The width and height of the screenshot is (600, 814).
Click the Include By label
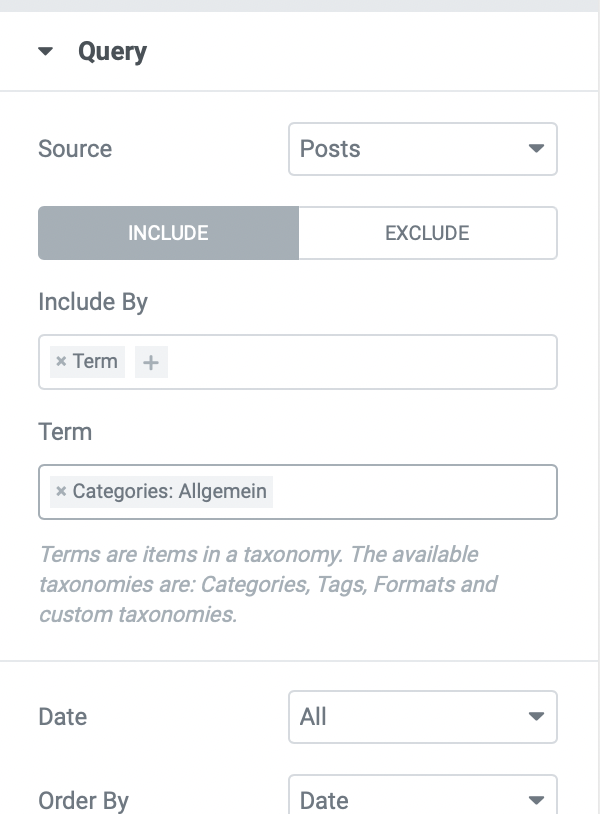coord(93,302)
